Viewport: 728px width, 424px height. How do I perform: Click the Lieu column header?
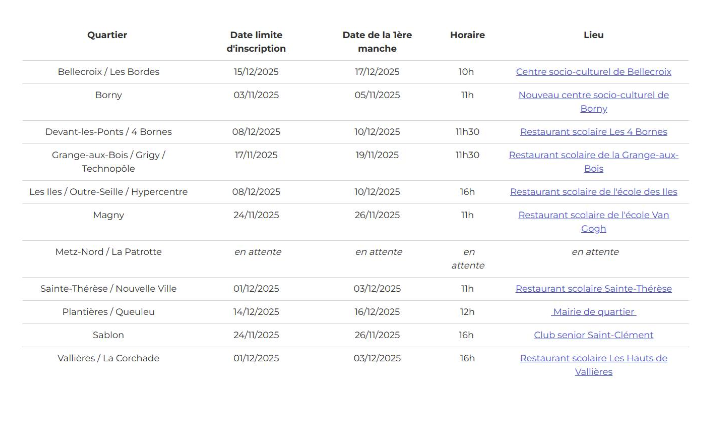tap(593, 35)
